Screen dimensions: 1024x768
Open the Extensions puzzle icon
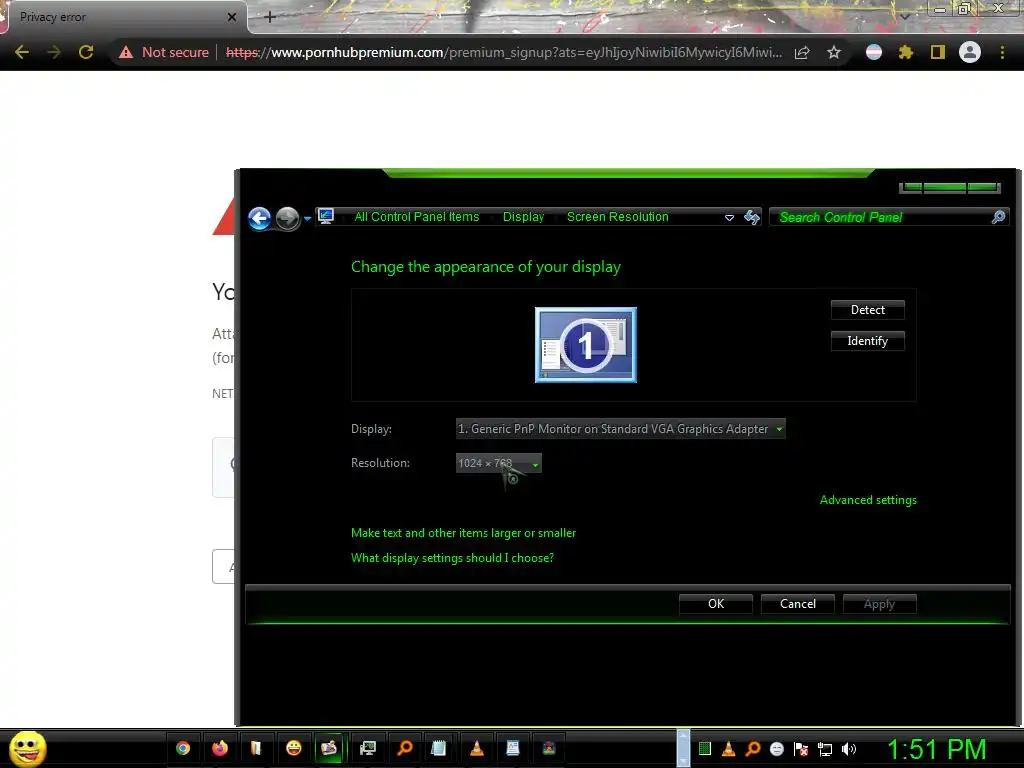pos(906,52)
